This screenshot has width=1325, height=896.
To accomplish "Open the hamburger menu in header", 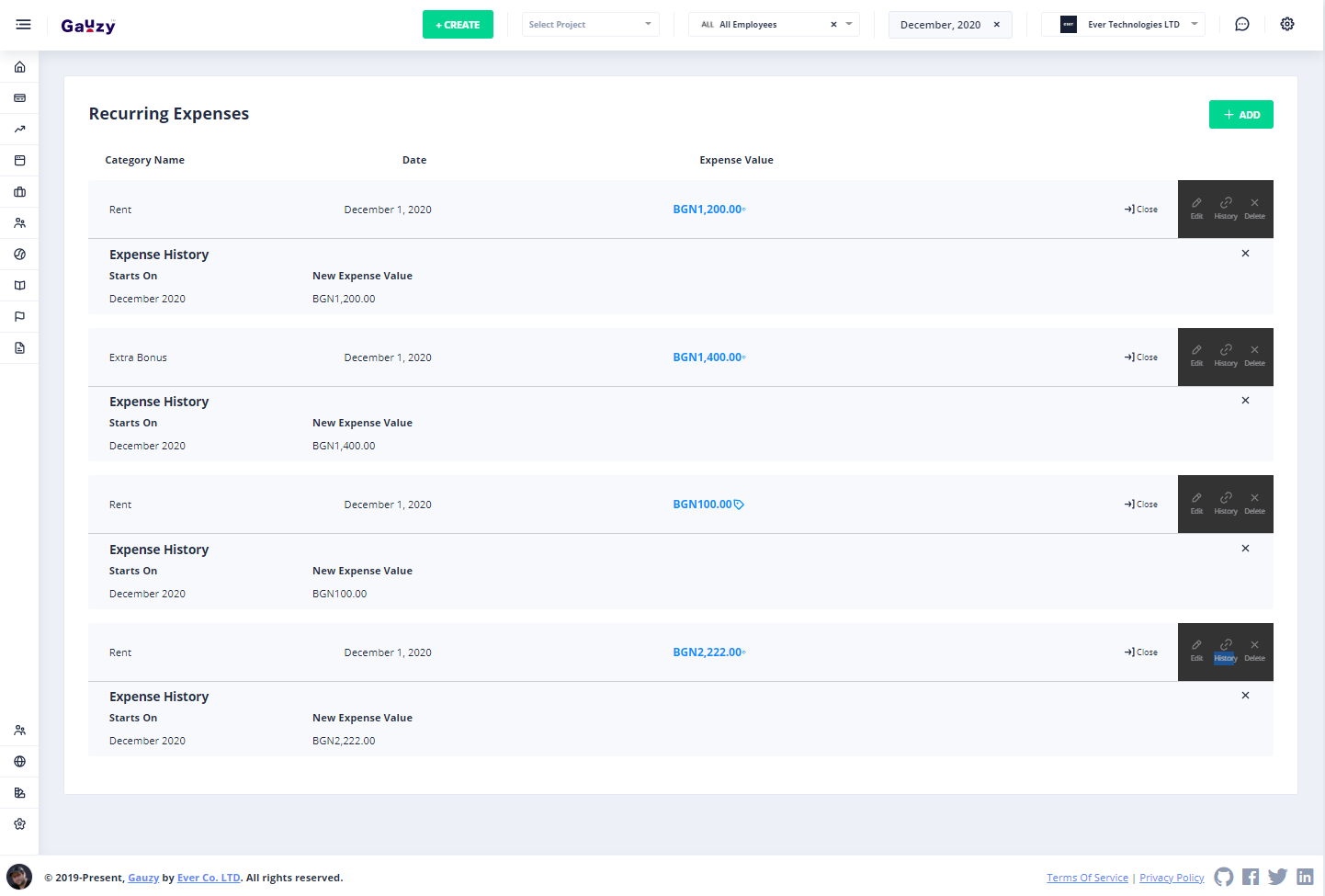I will (x=24, y=25).
